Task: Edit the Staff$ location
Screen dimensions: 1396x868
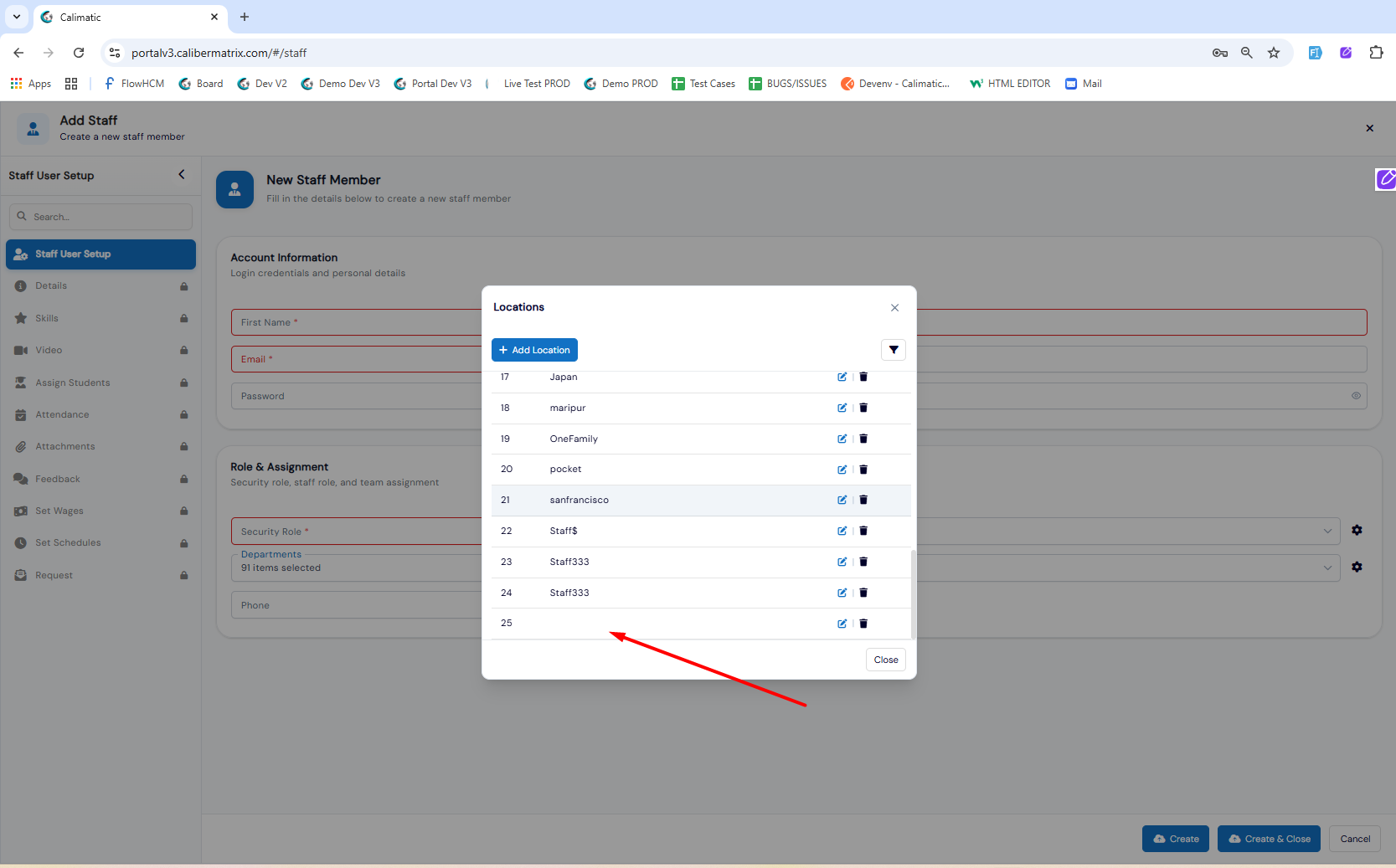Action: (x=842, y=531)
